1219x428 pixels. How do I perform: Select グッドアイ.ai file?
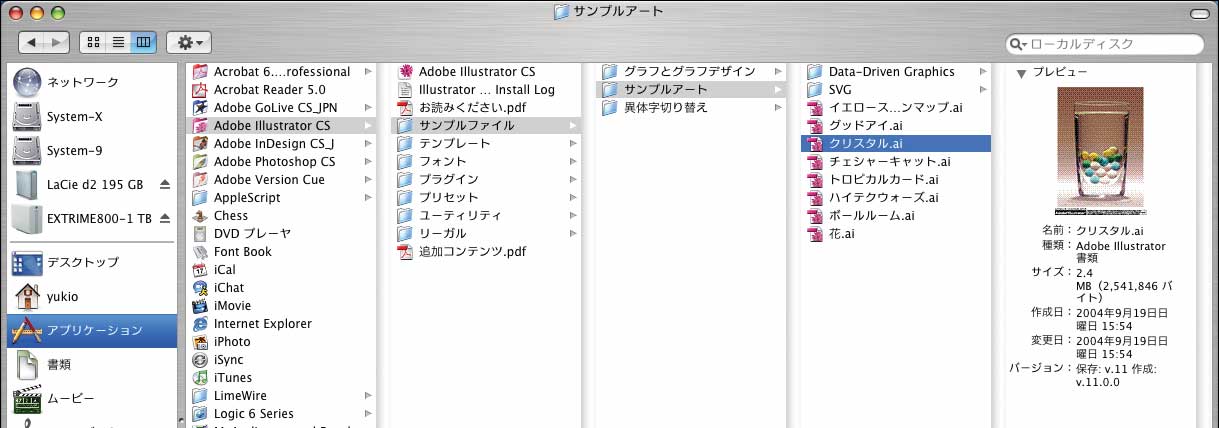tap(896, 126)
